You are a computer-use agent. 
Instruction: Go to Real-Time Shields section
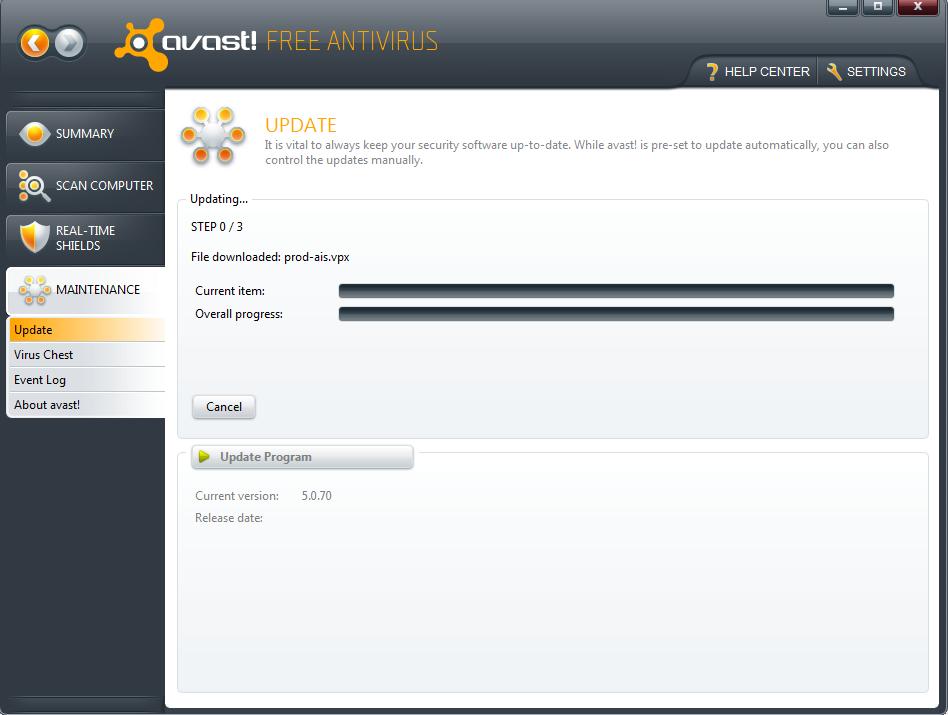click(85, 238)
